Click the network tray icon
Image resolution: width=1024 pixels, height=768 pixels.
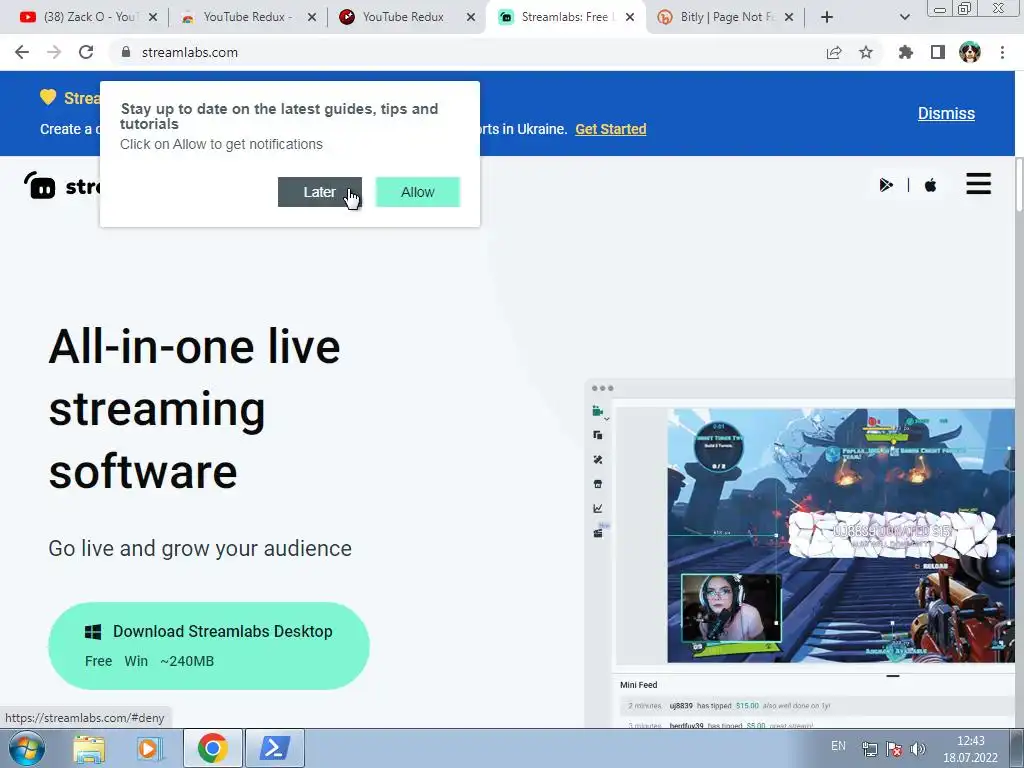tap(870, 749)
